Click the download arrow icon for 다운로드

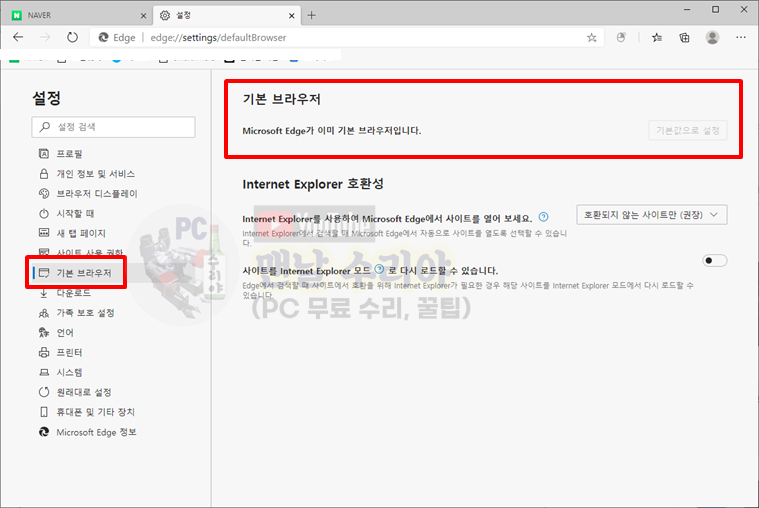44,293
